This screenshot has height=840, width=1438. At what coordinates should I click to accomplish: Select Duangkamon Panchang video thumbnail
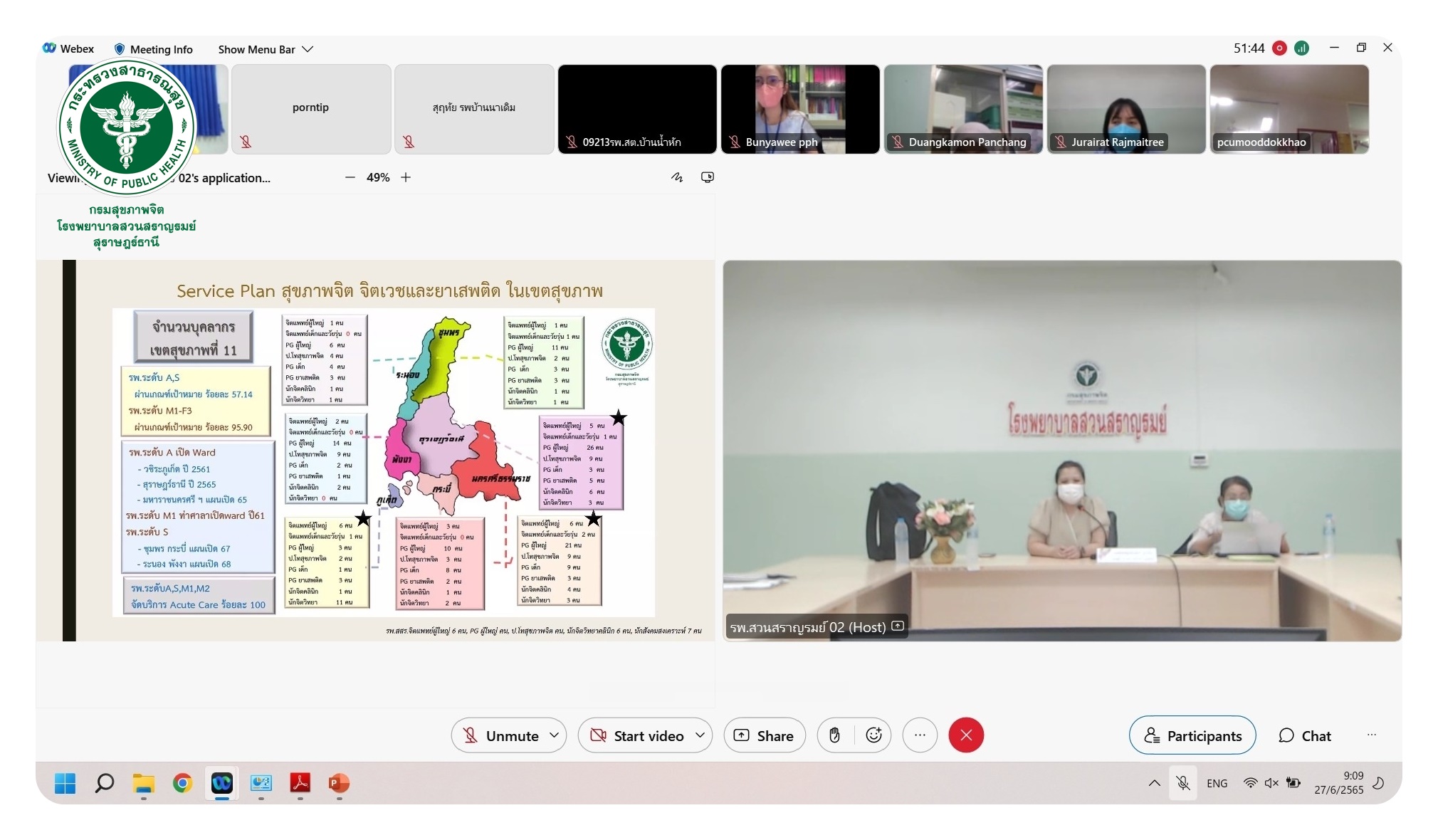[x=963, y=109]
